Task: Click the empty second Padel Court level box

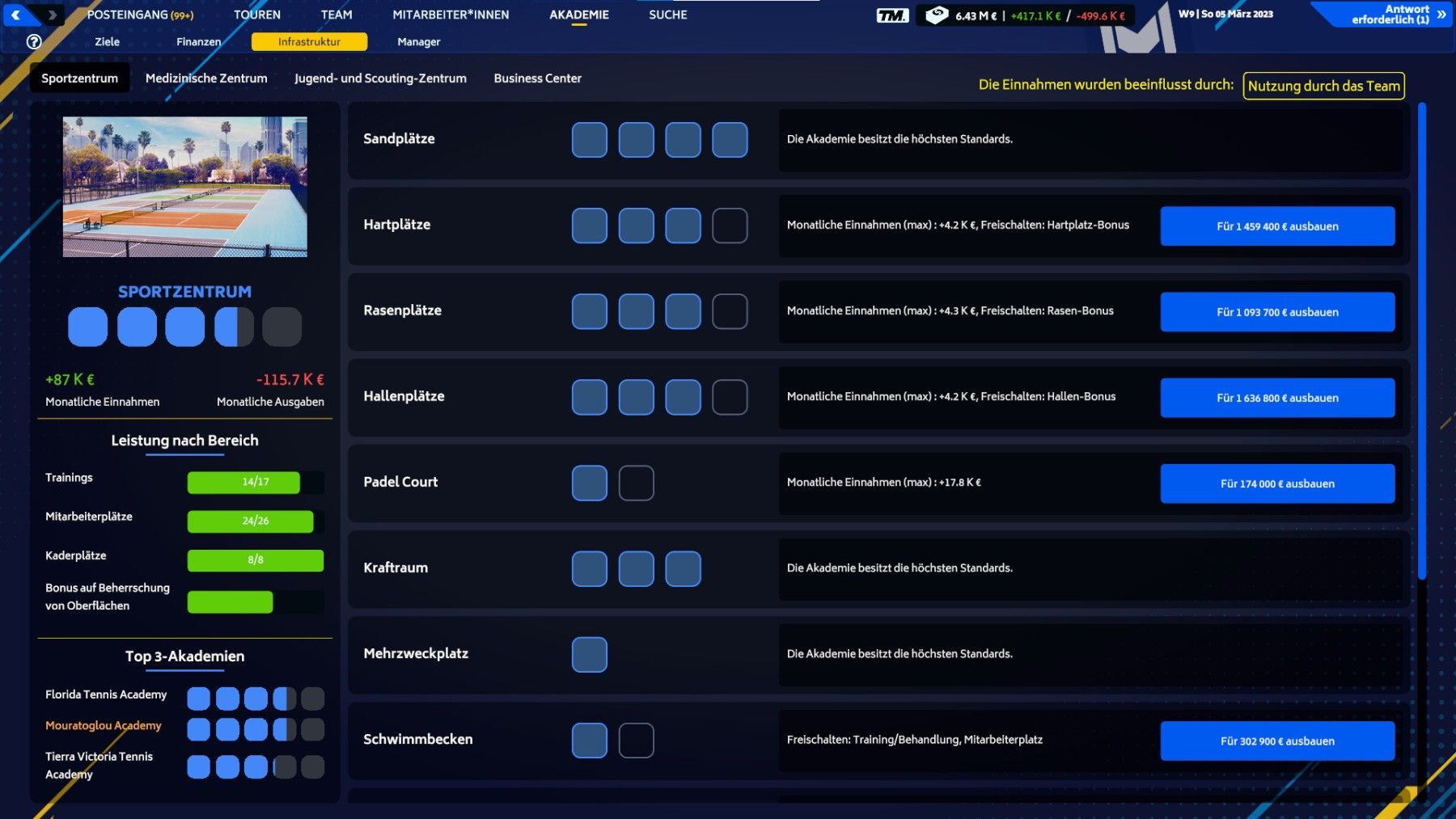Action: (x=636, y=483)
